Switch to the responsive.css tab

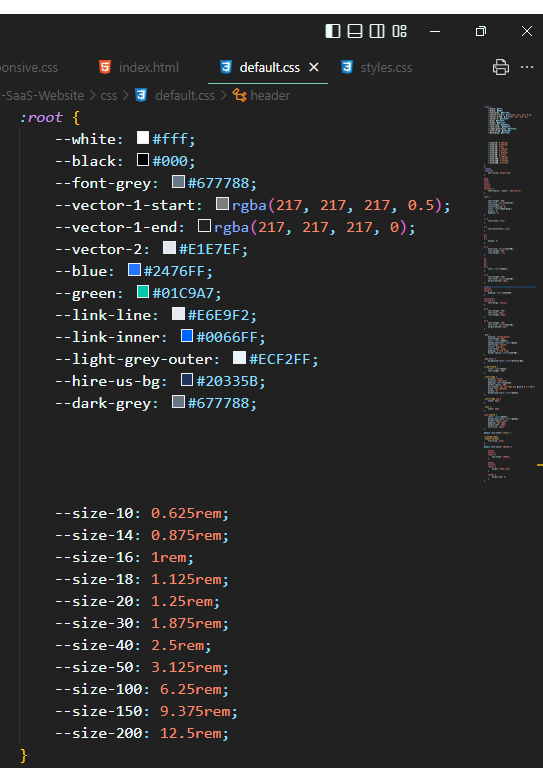(x=29, y=67)
